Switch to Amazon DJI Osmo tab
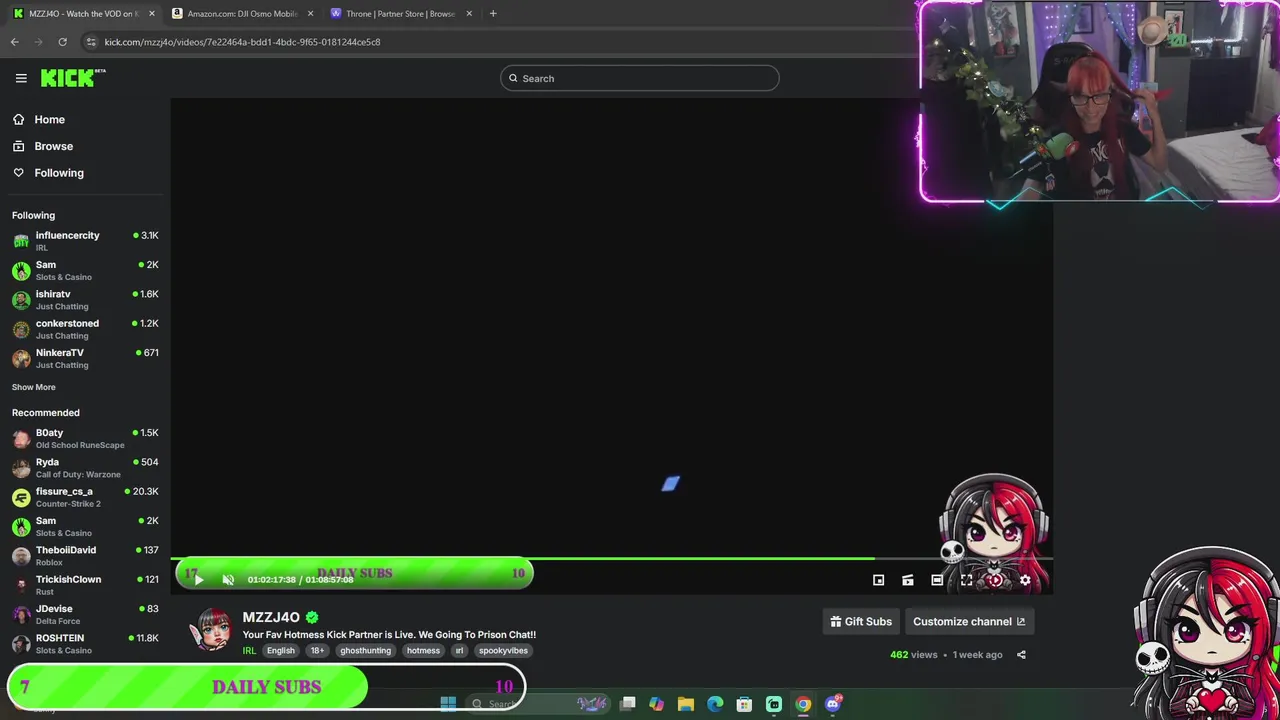 [240, 14]
